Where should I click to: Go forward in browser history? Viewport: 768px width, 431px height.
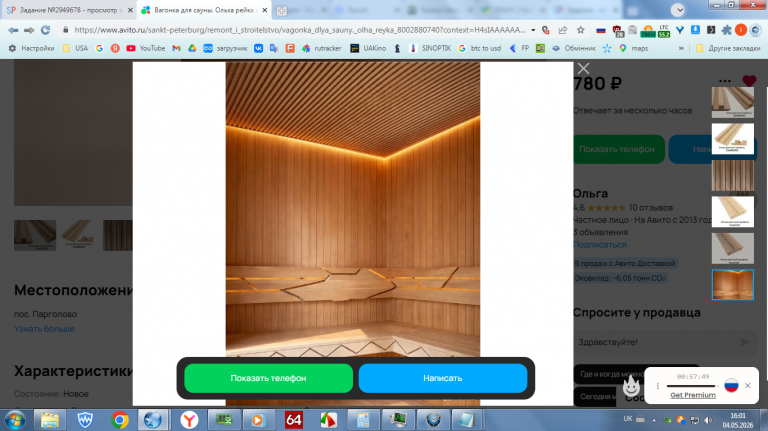click(29, 30)
